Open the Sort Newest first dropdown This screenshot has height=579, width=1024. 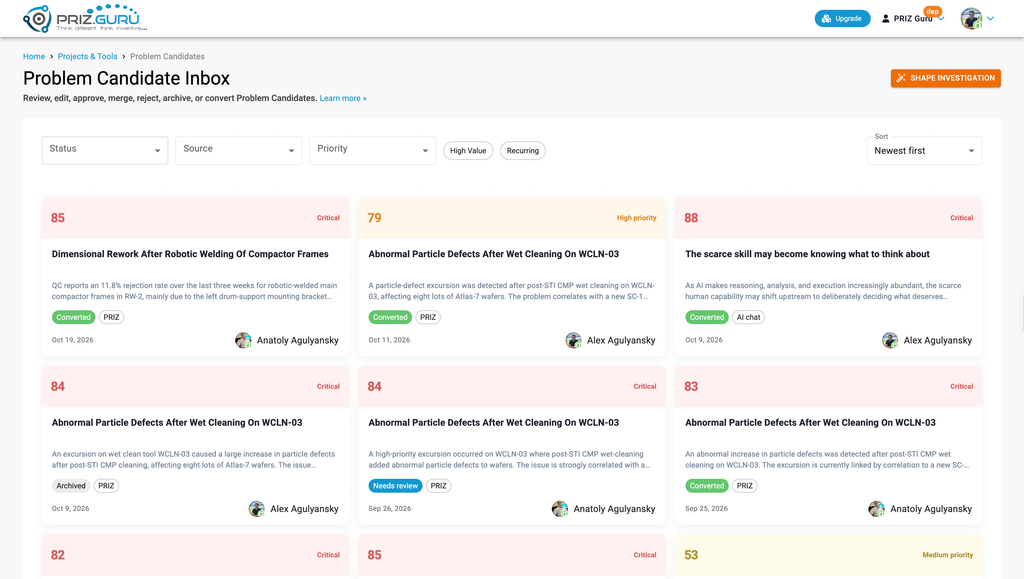924,151
